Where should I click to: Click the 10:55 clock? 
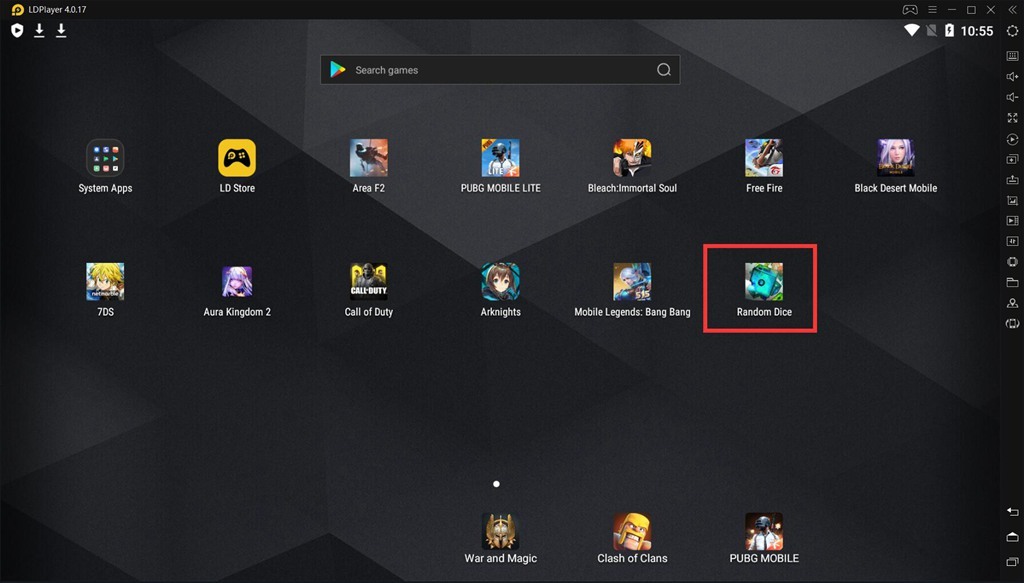click(x=977, y=31)
